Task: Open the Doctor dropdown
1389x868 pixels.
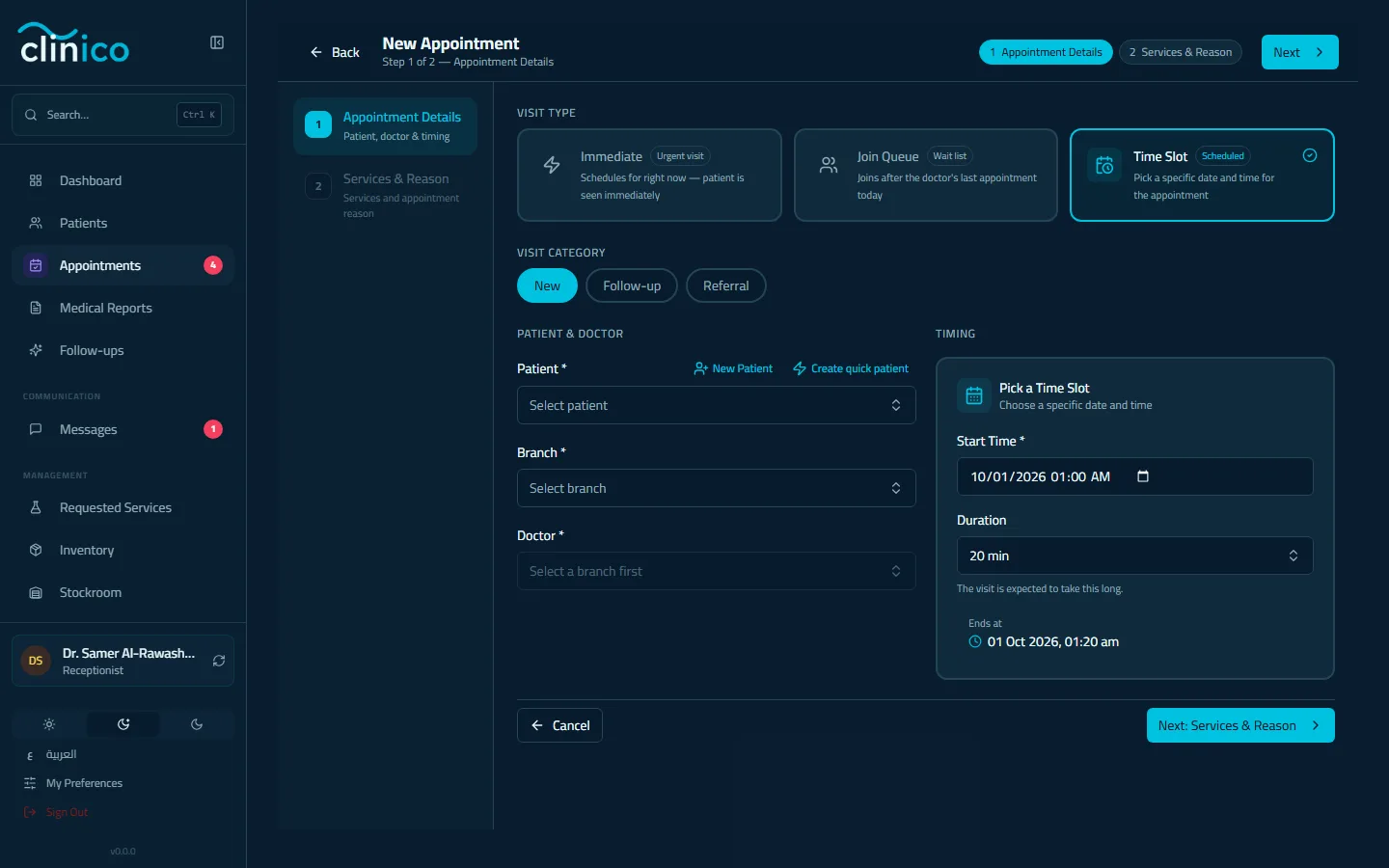Action: coord(716,571)
